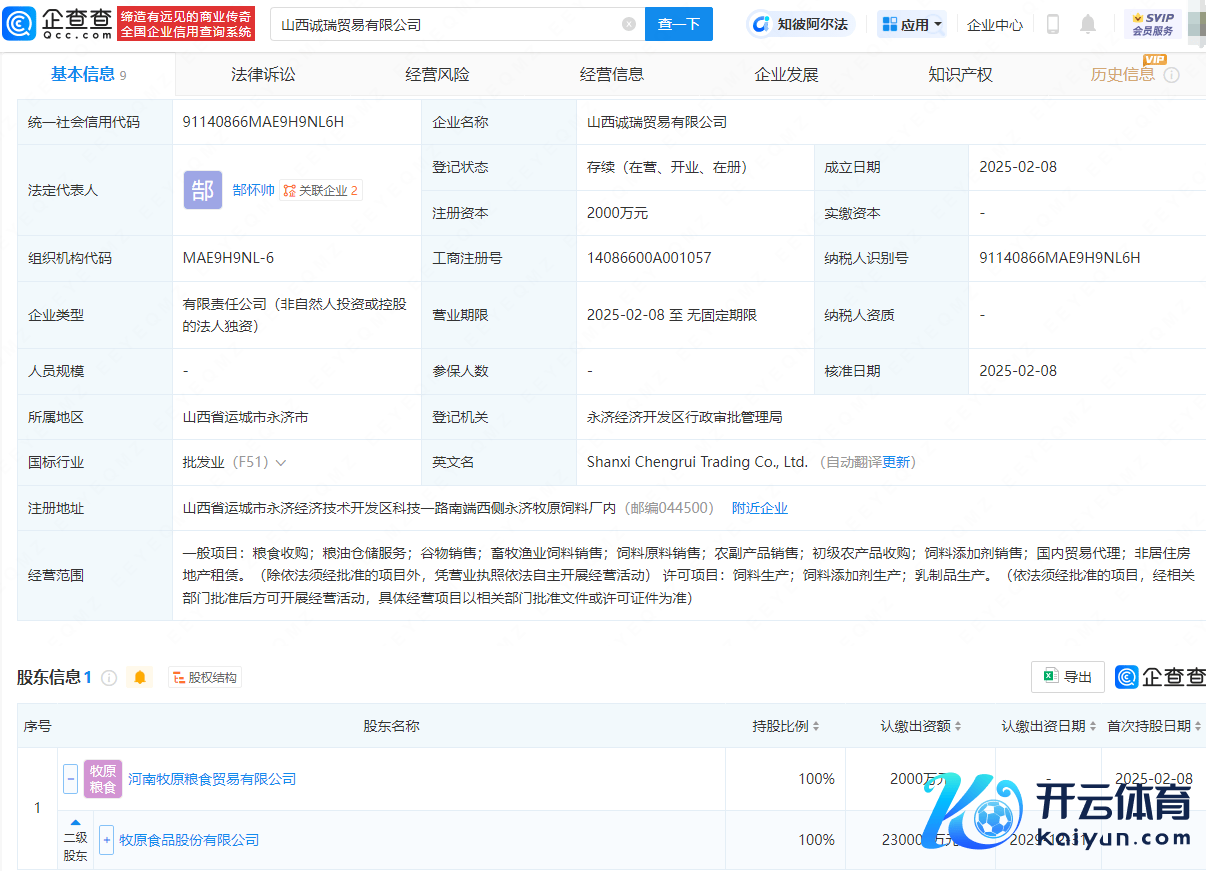Screen dimensions: 1206x871
Task: Open the 附近企业 link
Action: [x=759, y=508]
